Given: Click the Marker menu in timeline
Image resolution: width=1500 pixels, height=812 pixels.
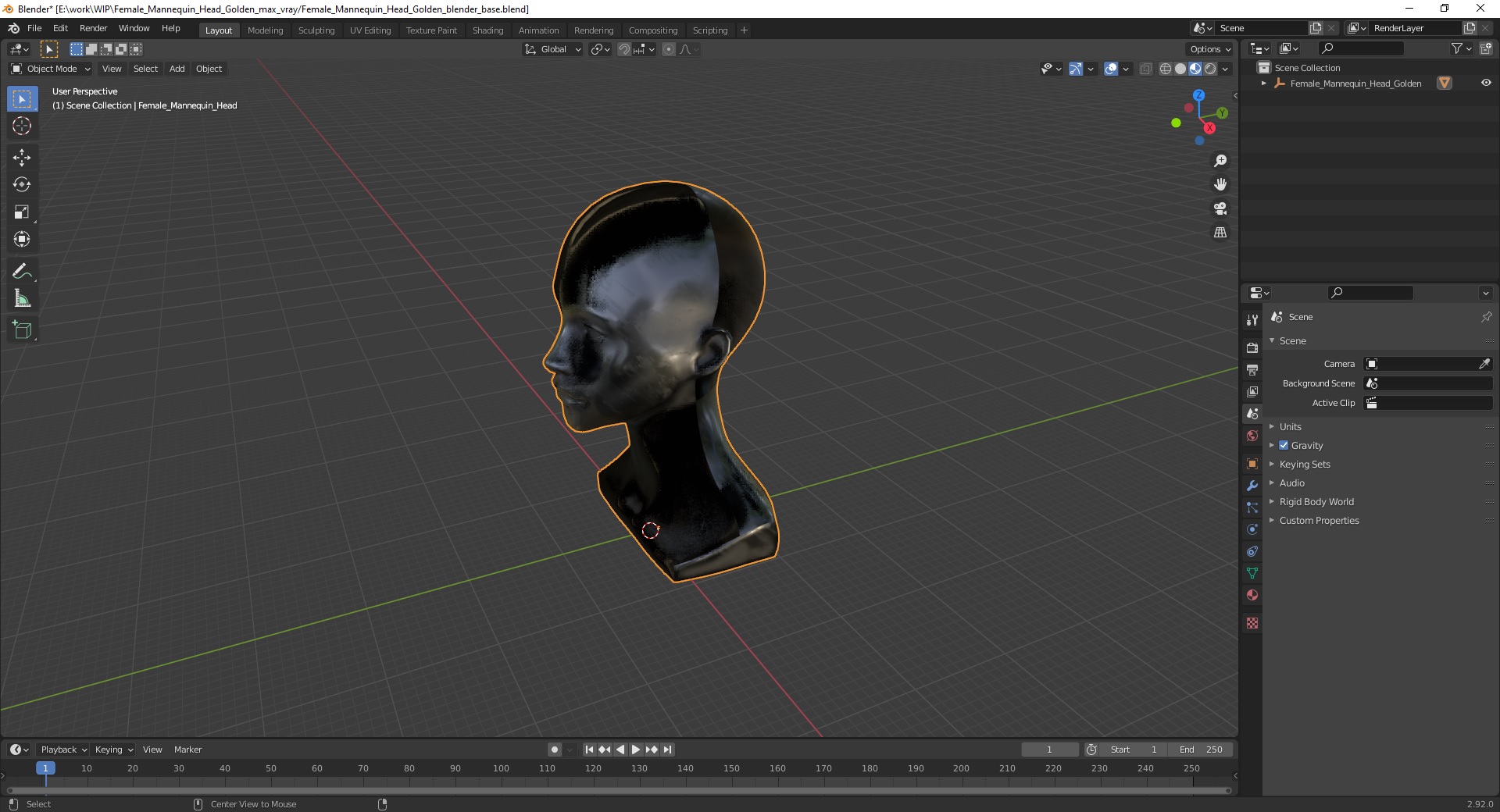Looking at the screenshot, I should point(187,750).
